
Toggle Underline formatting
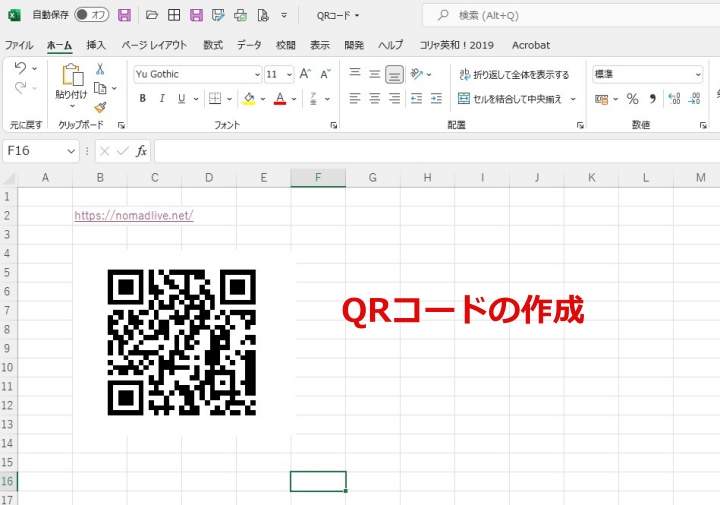181,98
